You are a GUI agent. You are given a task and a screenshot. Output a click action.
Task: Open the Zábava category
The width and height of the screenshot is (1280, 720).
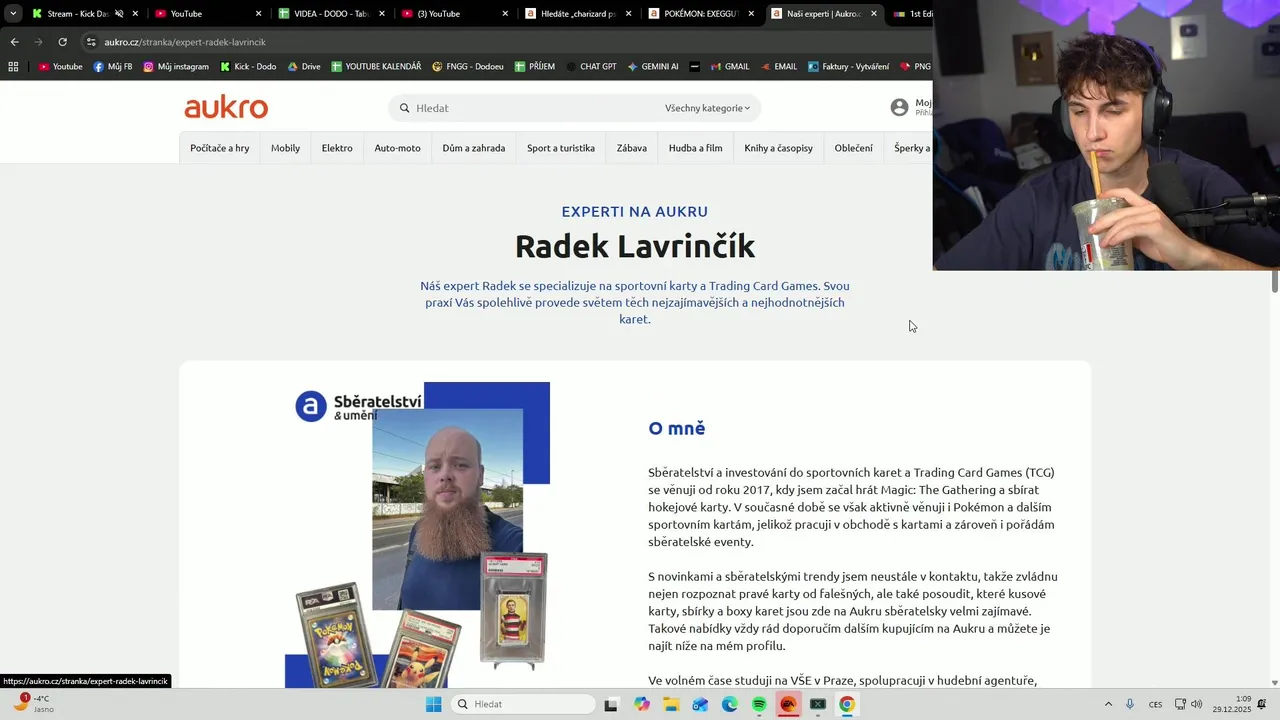(x=632, y=148)
